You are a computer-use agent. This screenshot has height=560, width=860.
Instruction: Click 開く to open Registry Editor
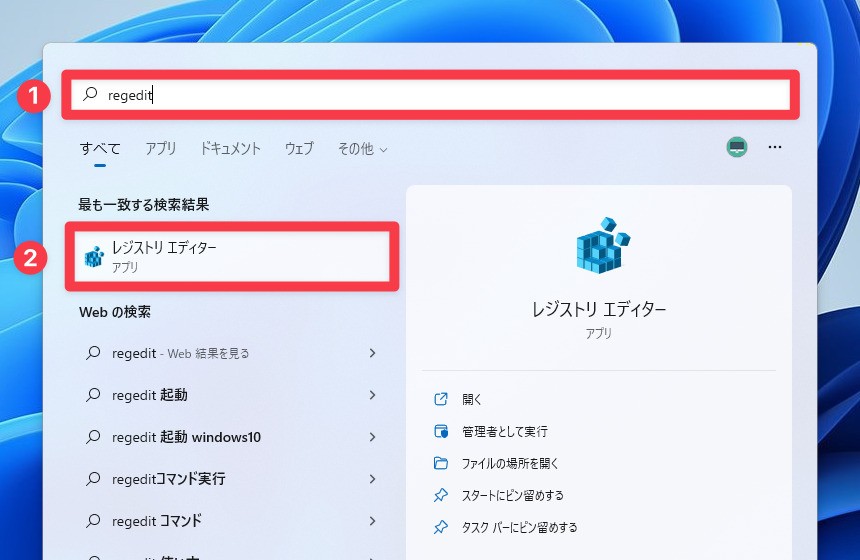(x=472, y=399)
